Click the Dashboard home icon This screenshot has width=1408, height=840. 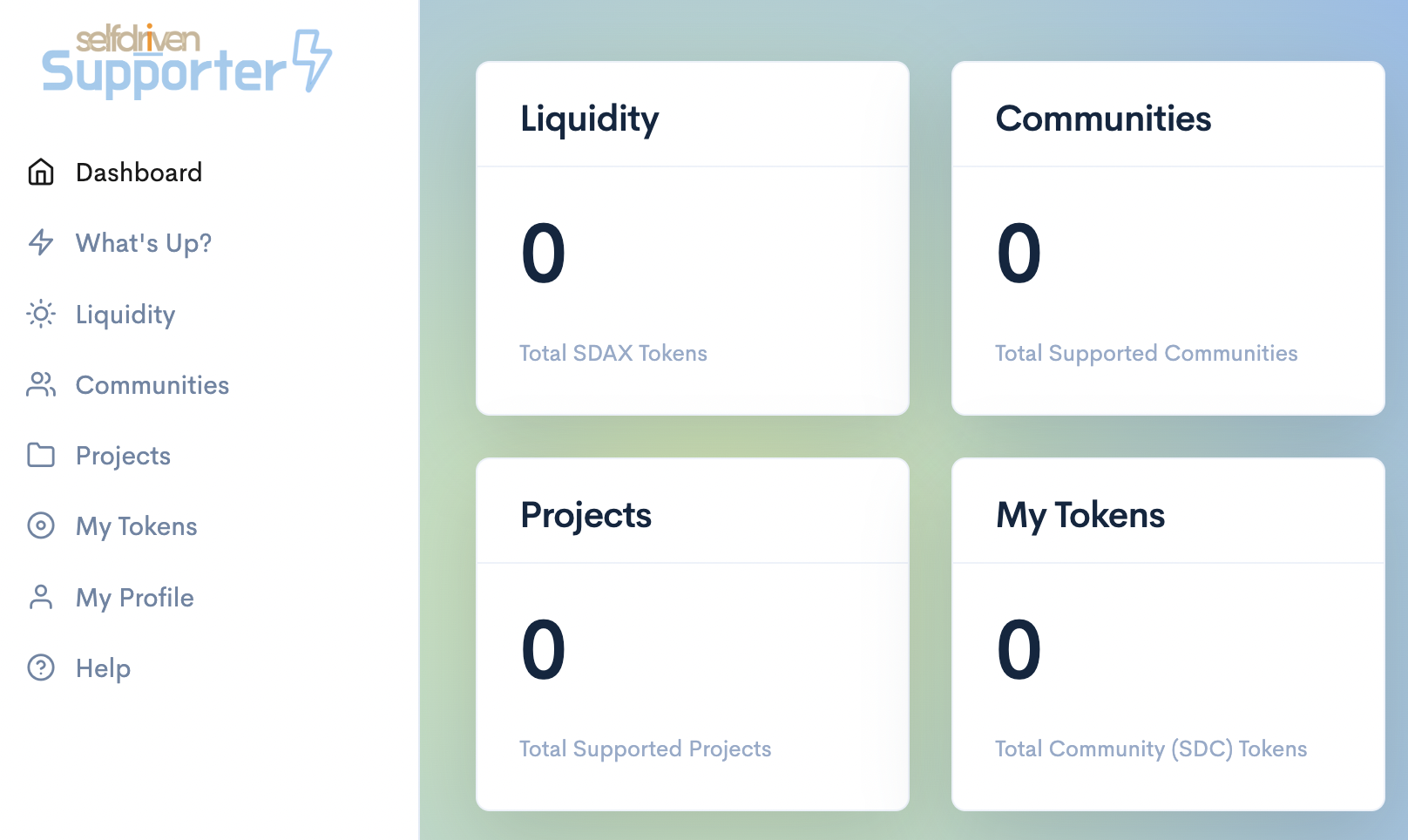tap(41, 173)
